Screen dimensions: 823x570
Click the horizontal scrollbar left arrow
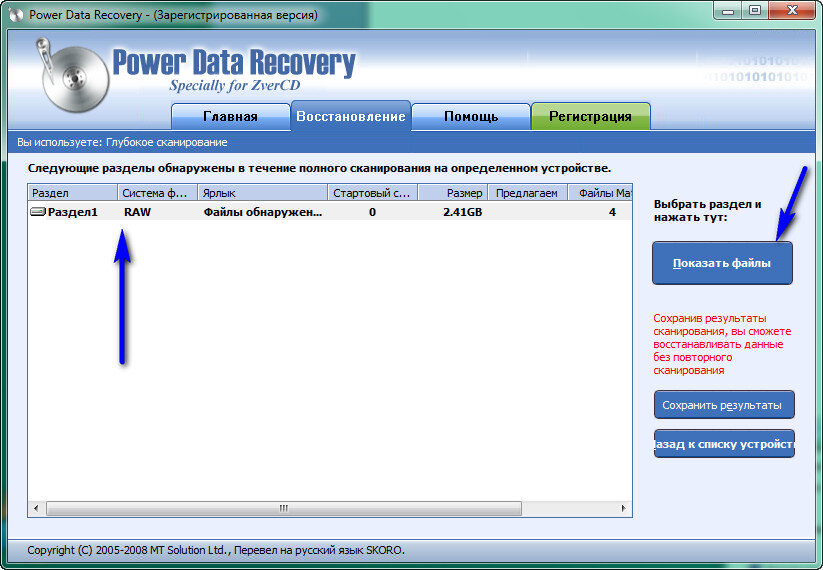[x=36, y=508]
